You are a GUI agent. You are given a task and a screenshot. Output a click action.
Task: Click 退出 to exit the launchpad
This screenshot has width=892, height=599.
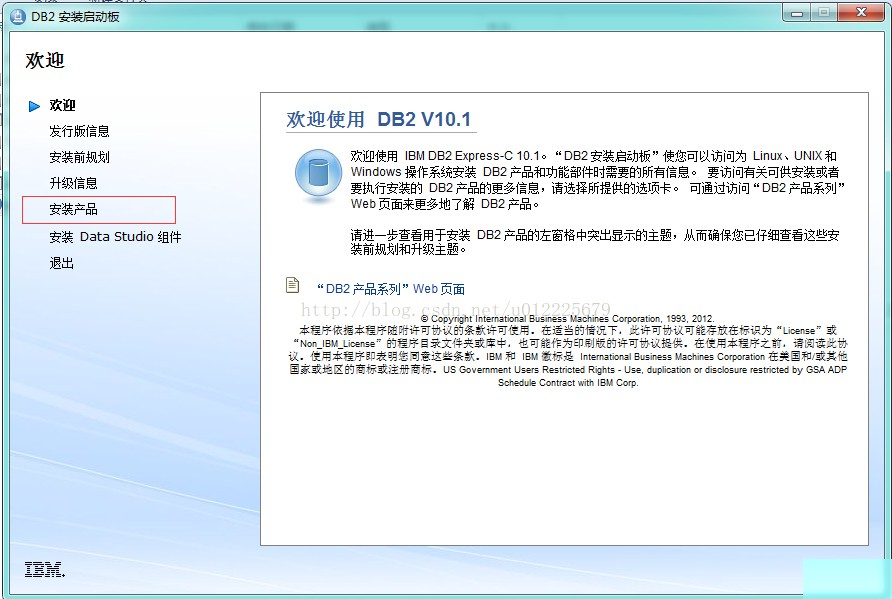[61, 263]
